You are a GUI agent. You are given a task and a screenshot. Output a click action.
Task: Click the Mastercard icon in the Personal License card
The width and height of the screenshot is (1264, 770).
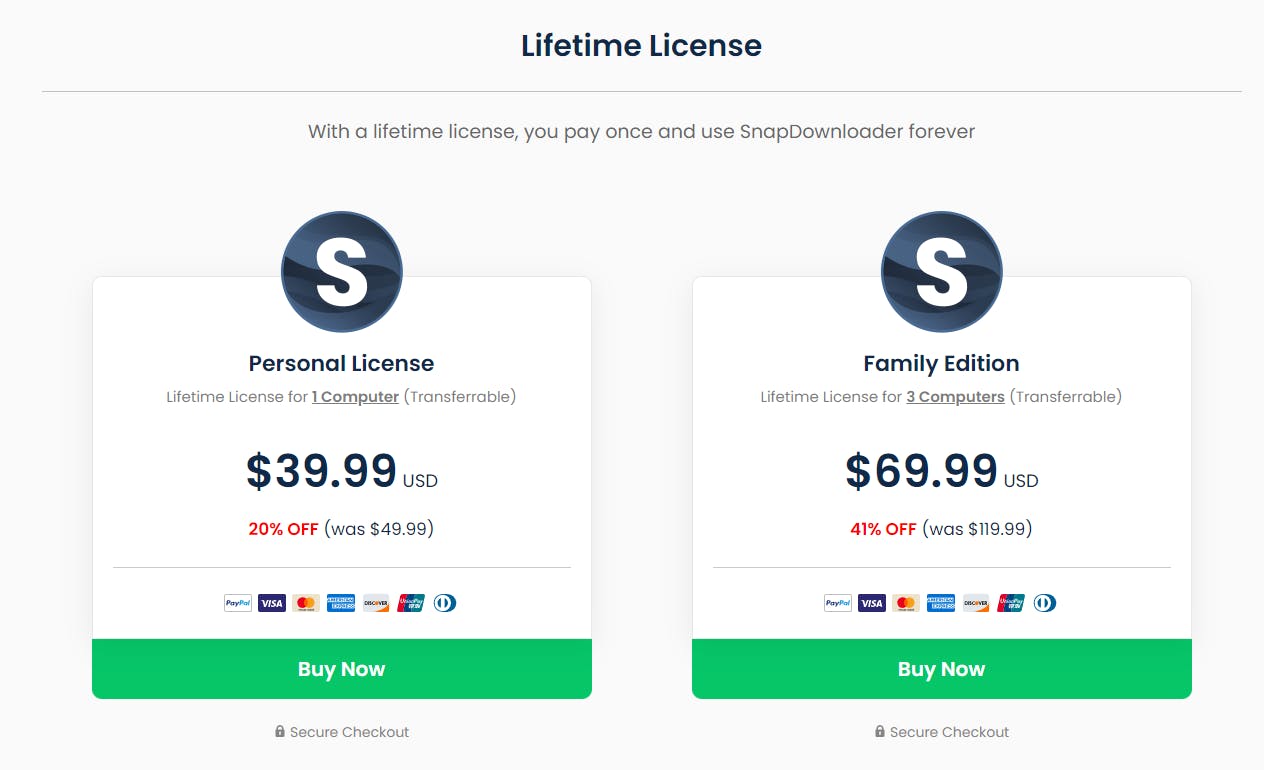click(306, 603)
